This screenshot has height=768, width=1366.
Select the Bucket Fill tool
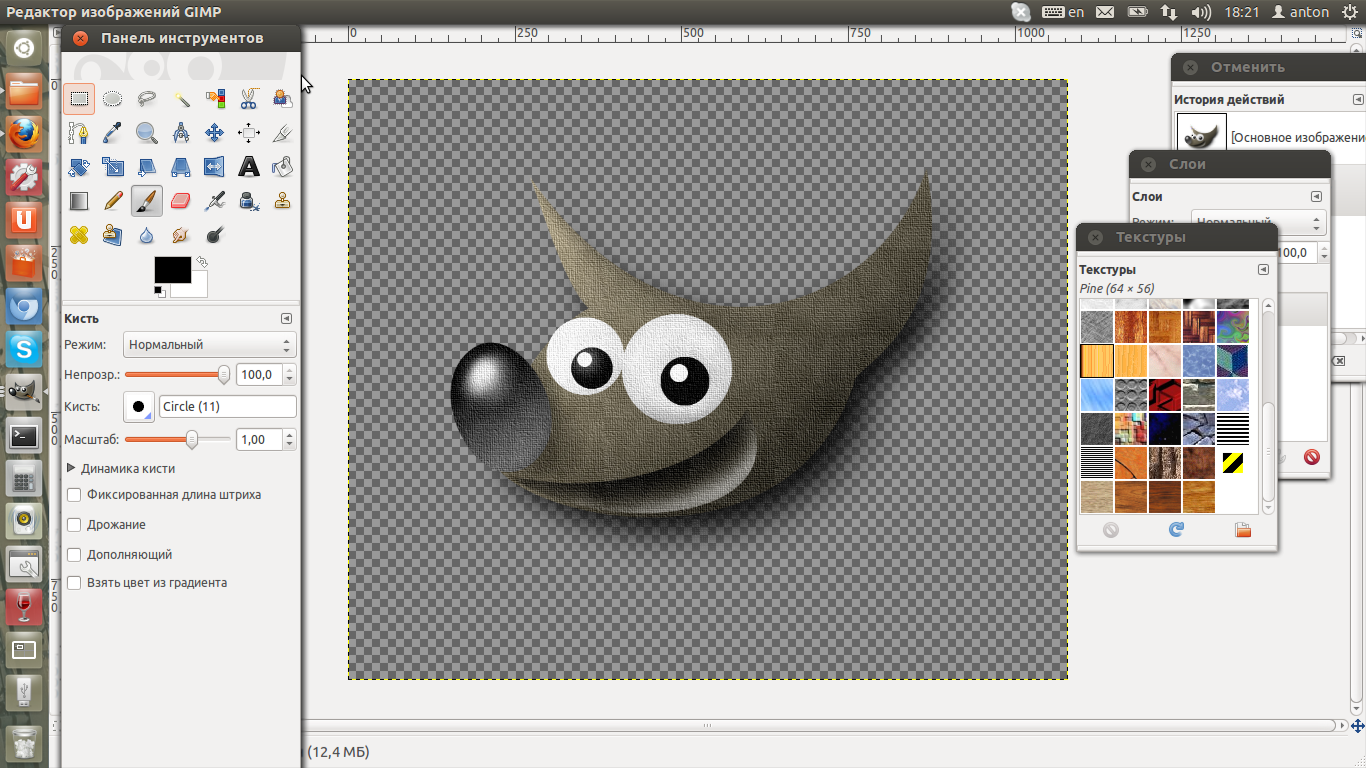283,167
